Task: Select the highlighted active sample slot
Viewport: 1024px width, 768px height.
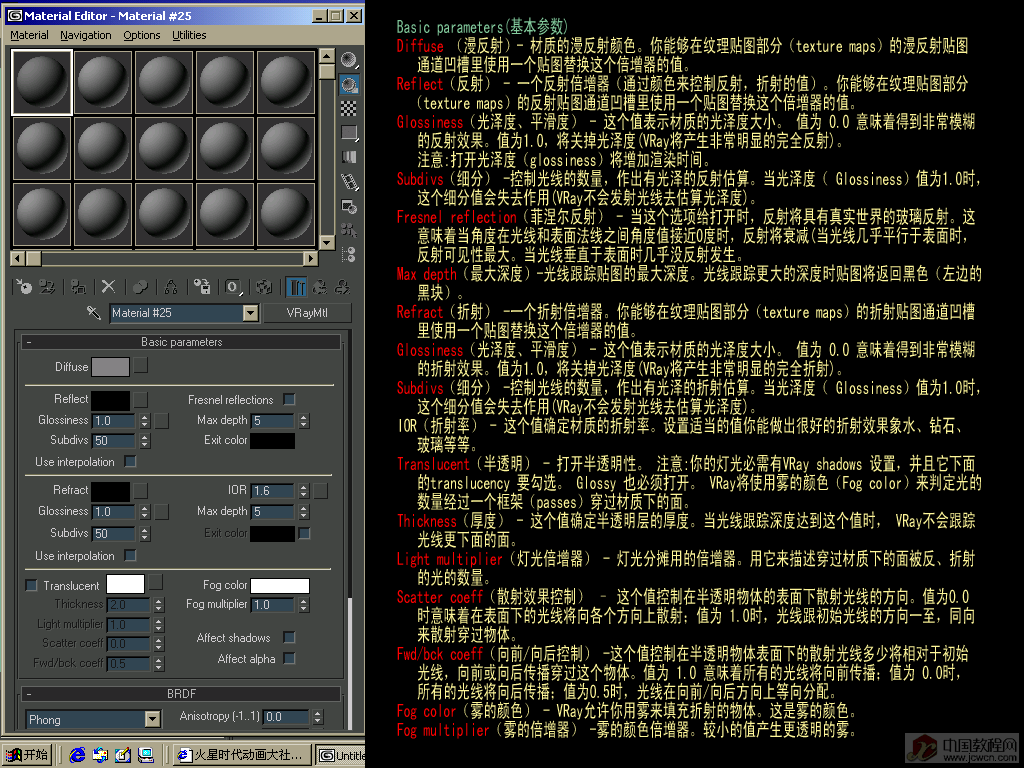Action: click(42, 82)
